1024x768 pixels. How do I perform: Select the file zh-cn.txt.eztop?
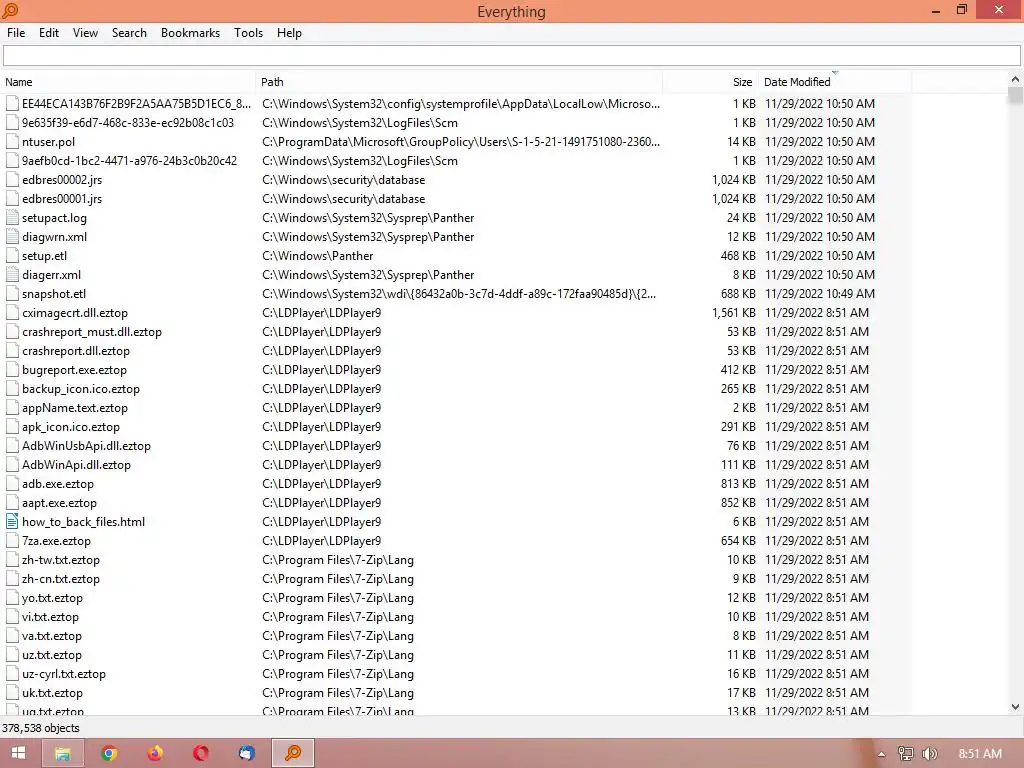tap(61, 579)
